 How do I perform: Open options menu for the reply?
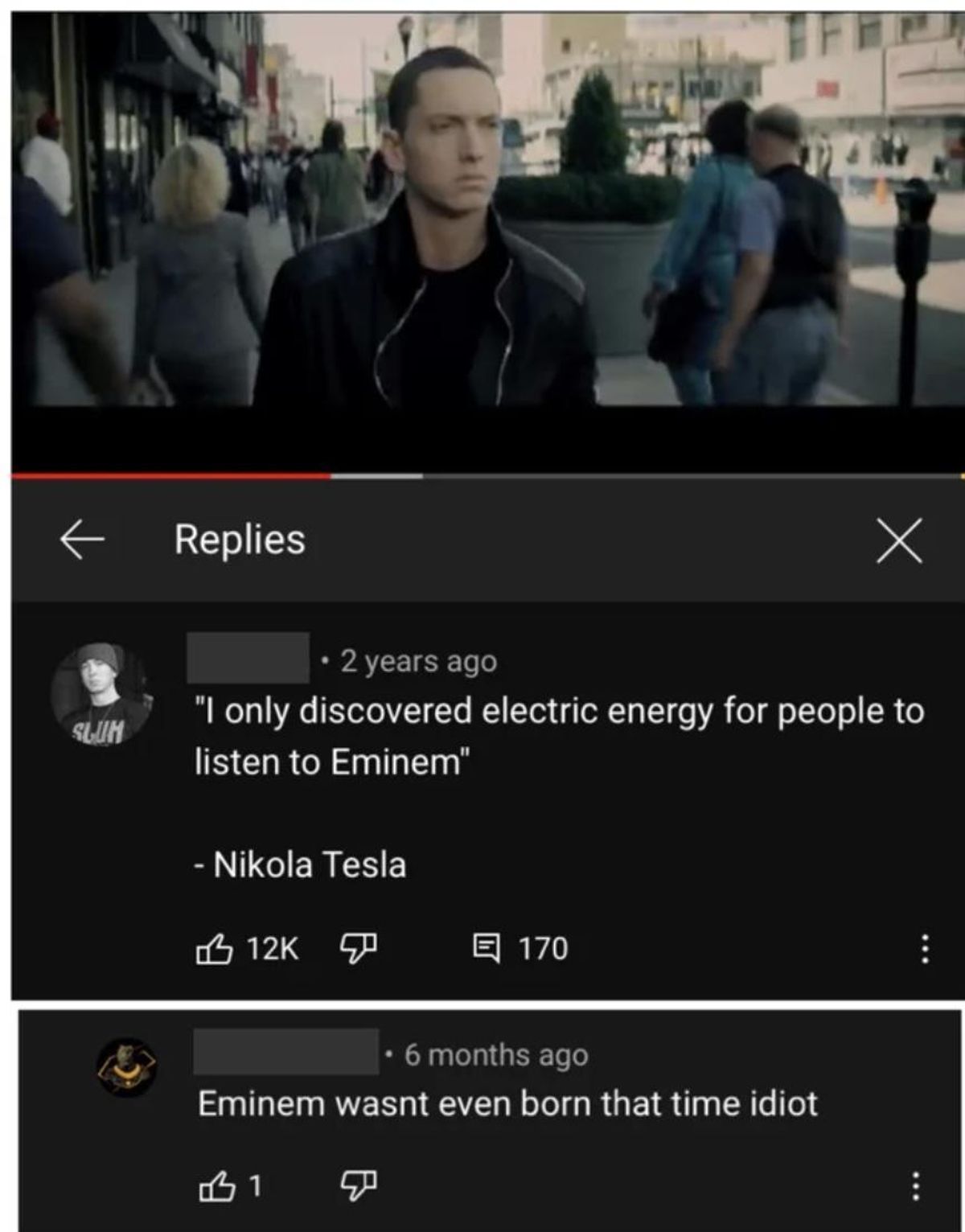pyautogui.click(x=915, y=1185)
